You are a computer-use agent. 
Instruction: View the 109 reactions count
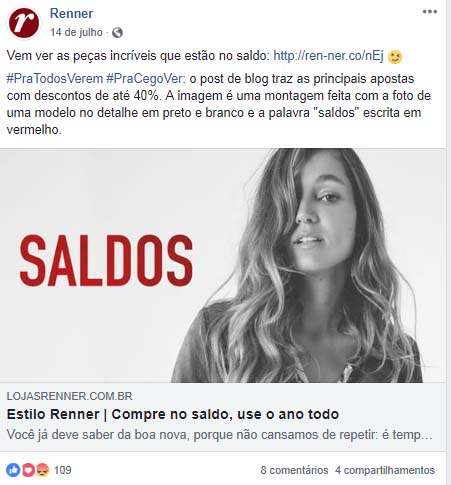point(63,470)
